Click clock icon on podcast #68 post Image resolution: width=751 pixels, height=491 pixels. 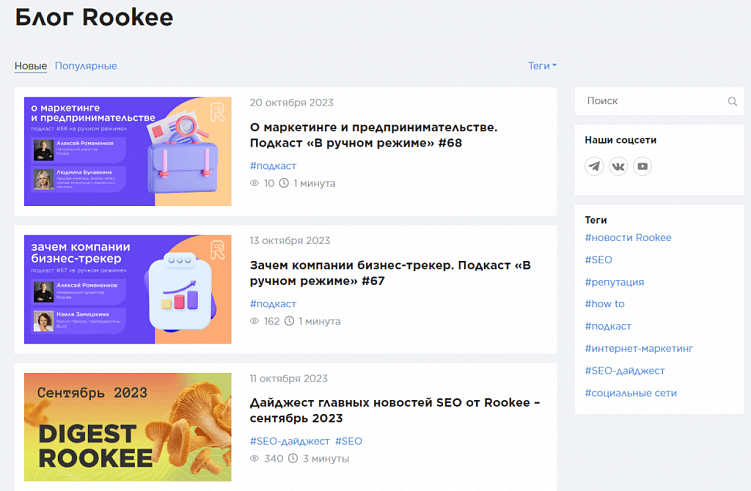[284, 183]
